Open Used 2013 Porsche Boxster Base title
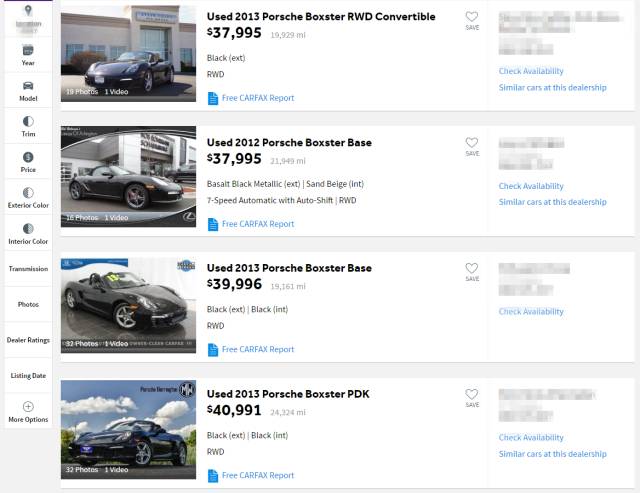 (289, 268)
